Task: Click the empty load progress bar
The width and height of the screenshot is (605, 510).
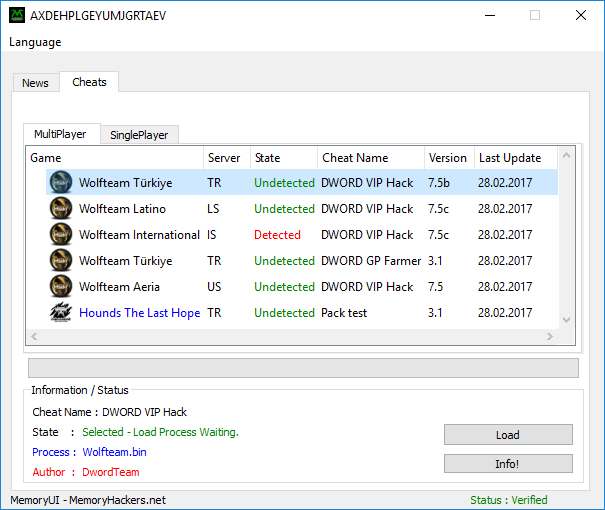Action: pyautogui.click(x=303, y=368)
